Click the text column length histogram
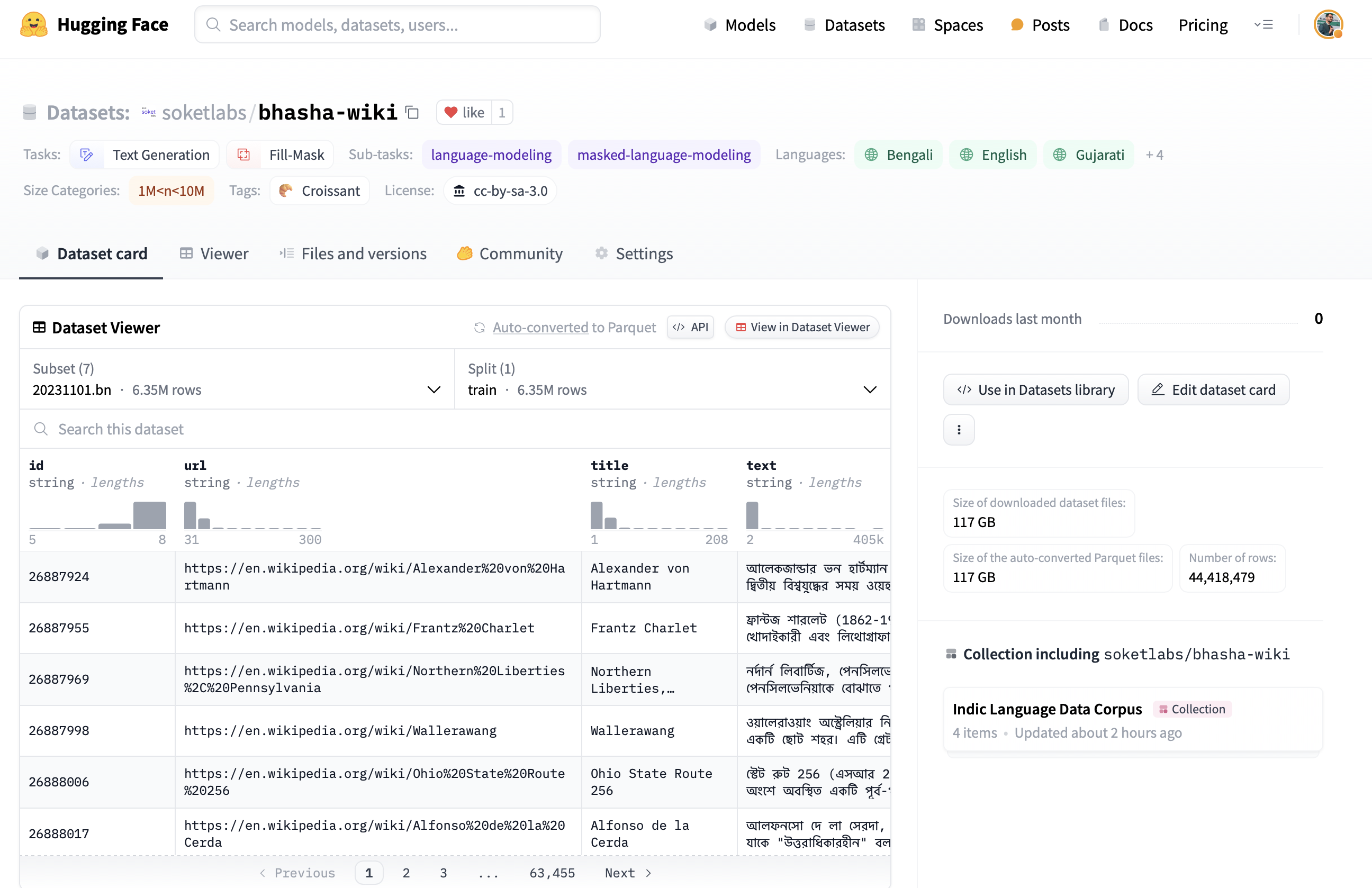1372x888 pixels. tap(815, 515)
